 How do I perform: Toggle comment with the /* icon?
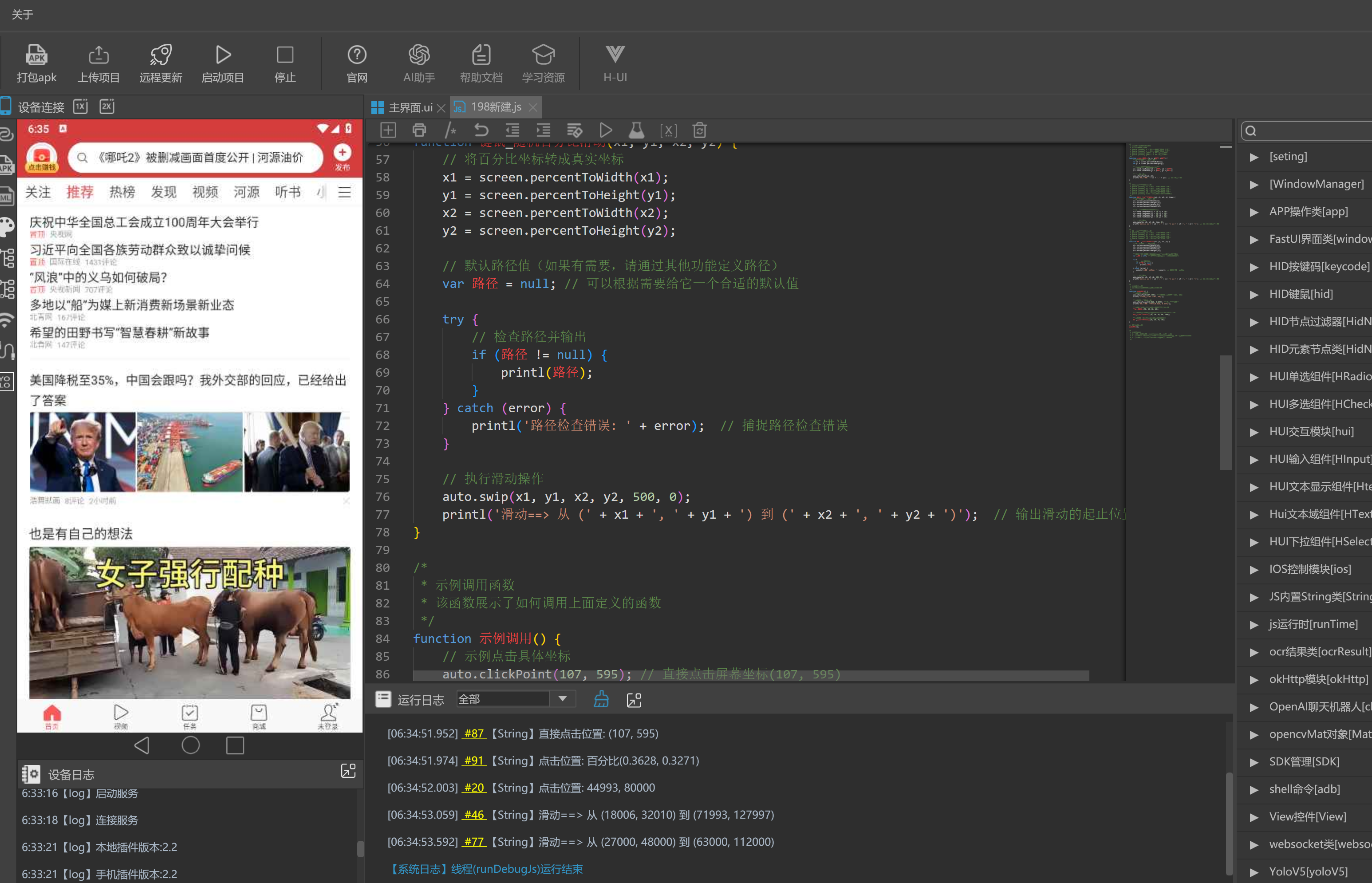(x=451, y=130)
